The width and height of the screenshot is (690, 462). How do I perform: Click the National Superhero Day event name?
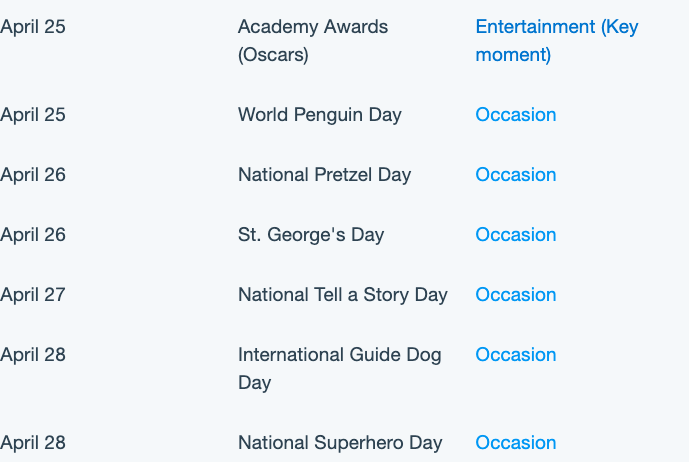pos(340,443)
